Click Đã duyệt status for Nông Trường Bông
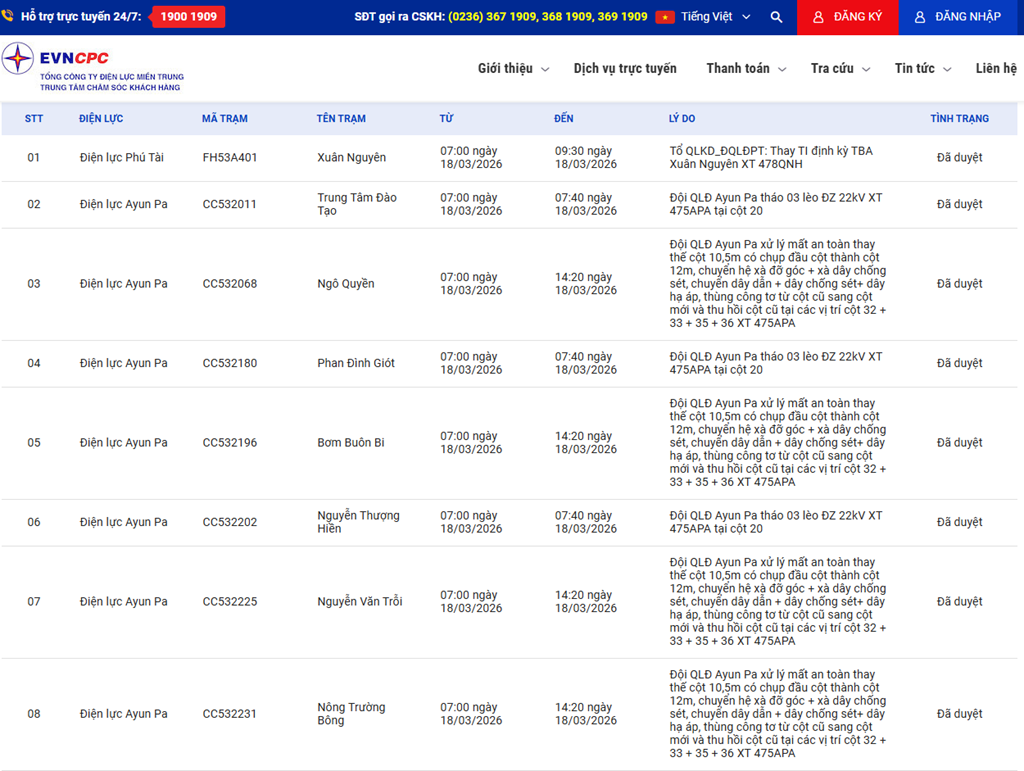The height and width of the screenshot is (771, 1024). tap(959, 714)
